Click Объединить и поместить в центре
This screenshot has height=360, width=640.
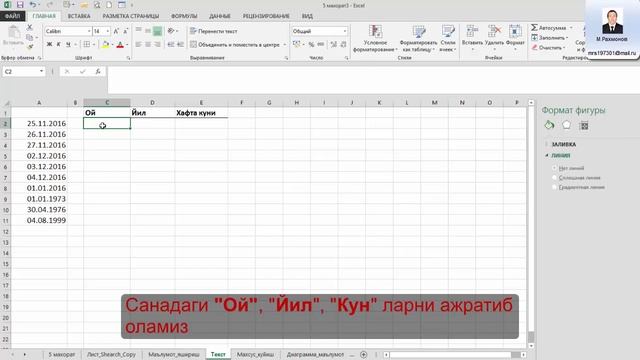coord(236,44)
